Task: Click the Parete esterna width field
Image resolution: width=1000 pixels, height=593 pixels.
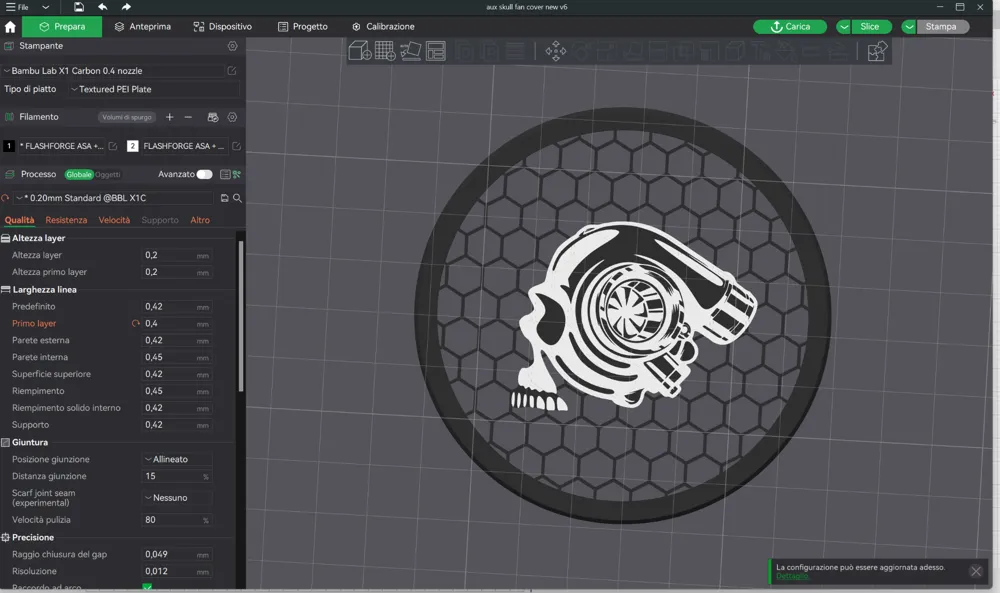Action: coord(177,340)
